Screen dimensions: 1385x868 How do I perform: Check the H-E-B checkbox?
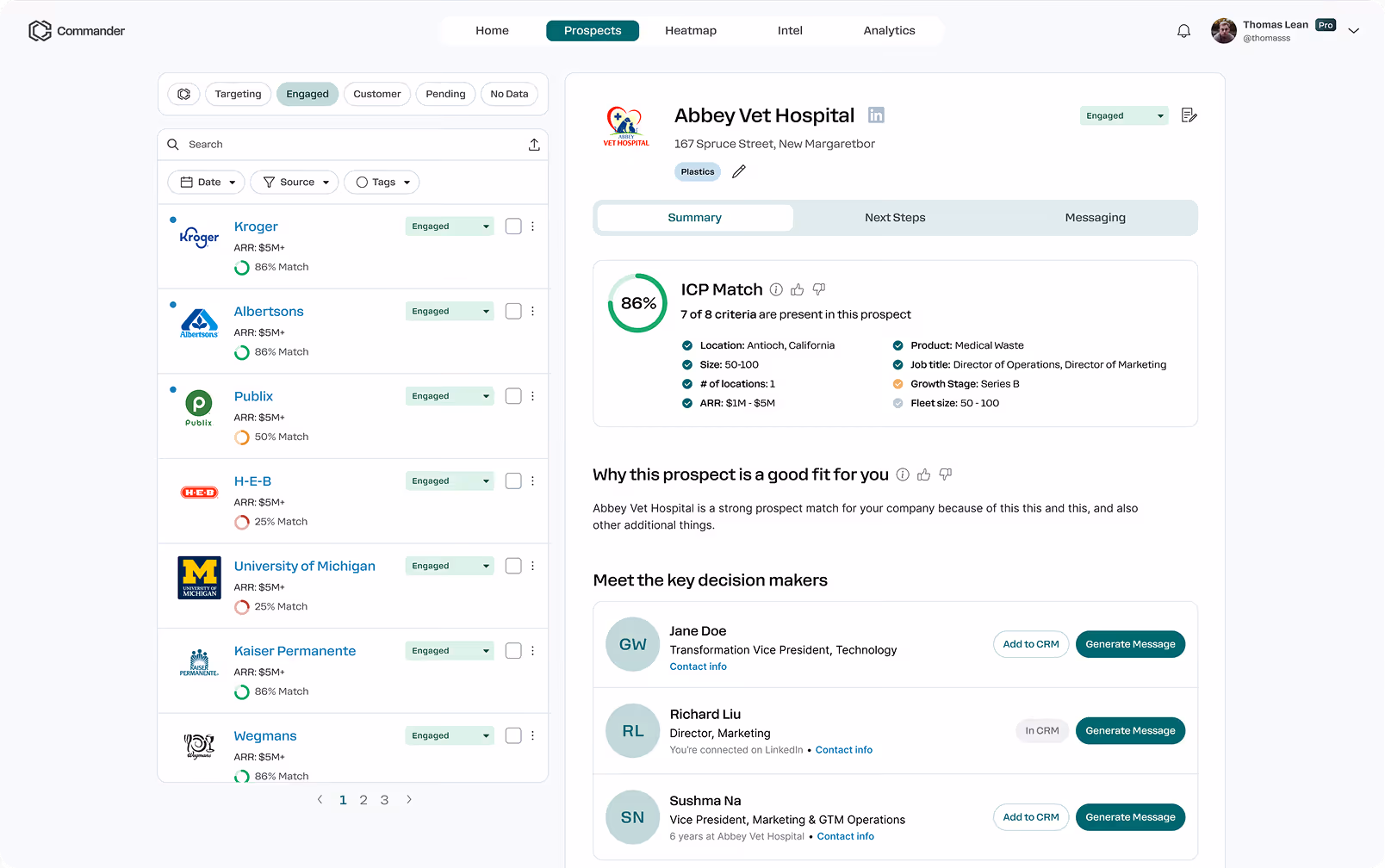pos(513,480)
